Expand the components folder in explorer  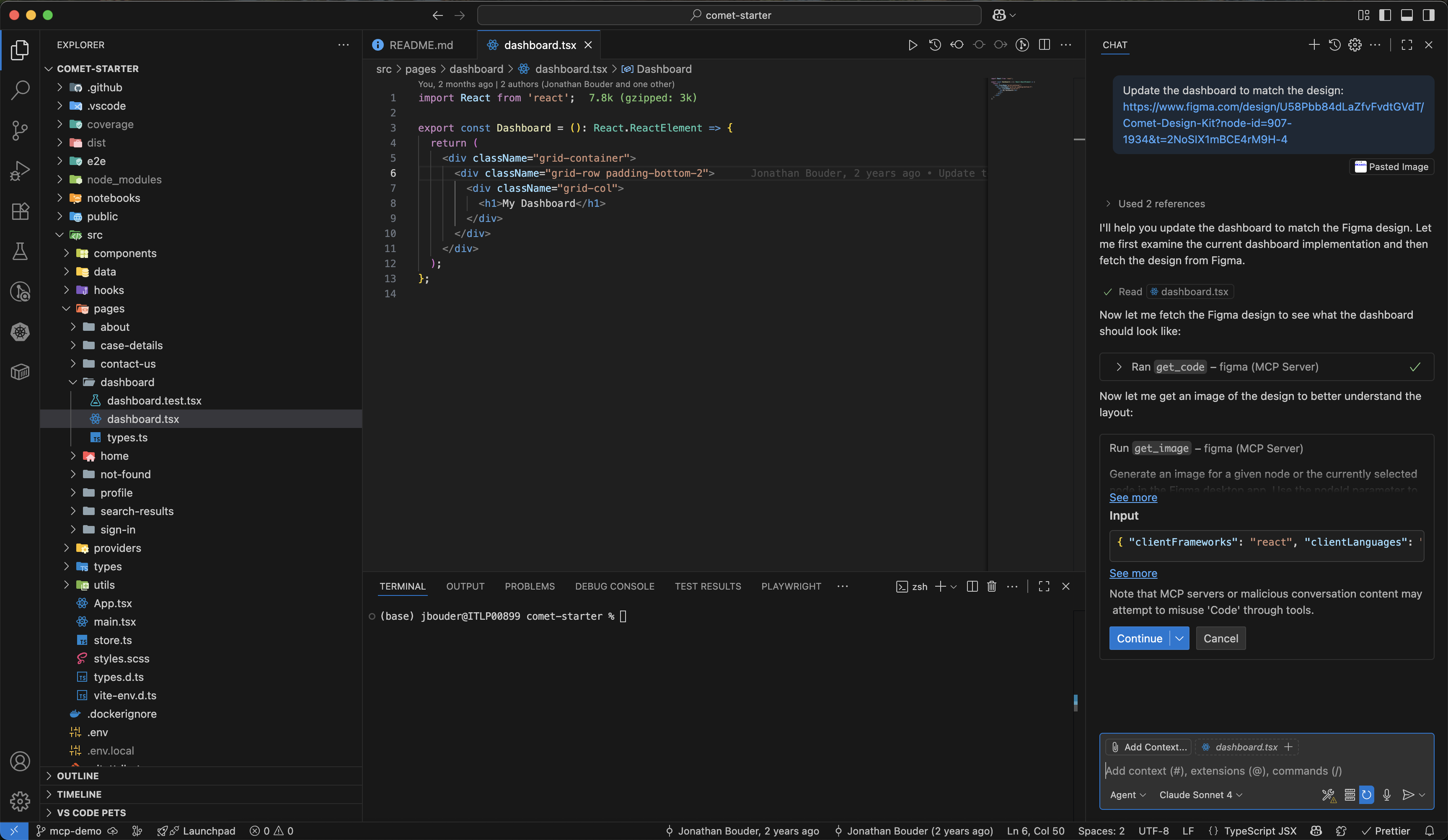[125, 253]
